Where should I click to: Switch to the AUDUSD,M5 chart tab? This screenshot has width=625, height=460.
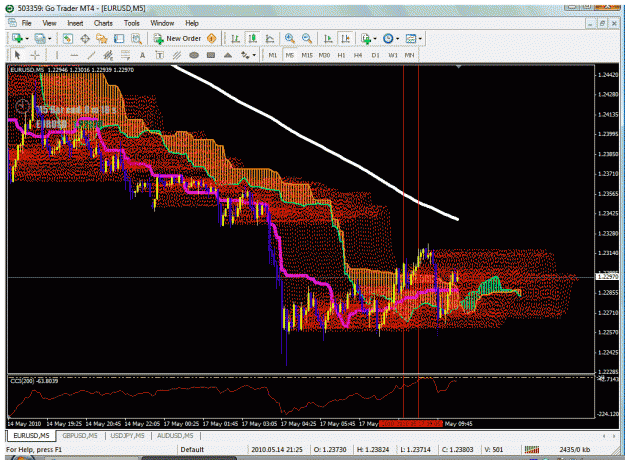(175, 436)
